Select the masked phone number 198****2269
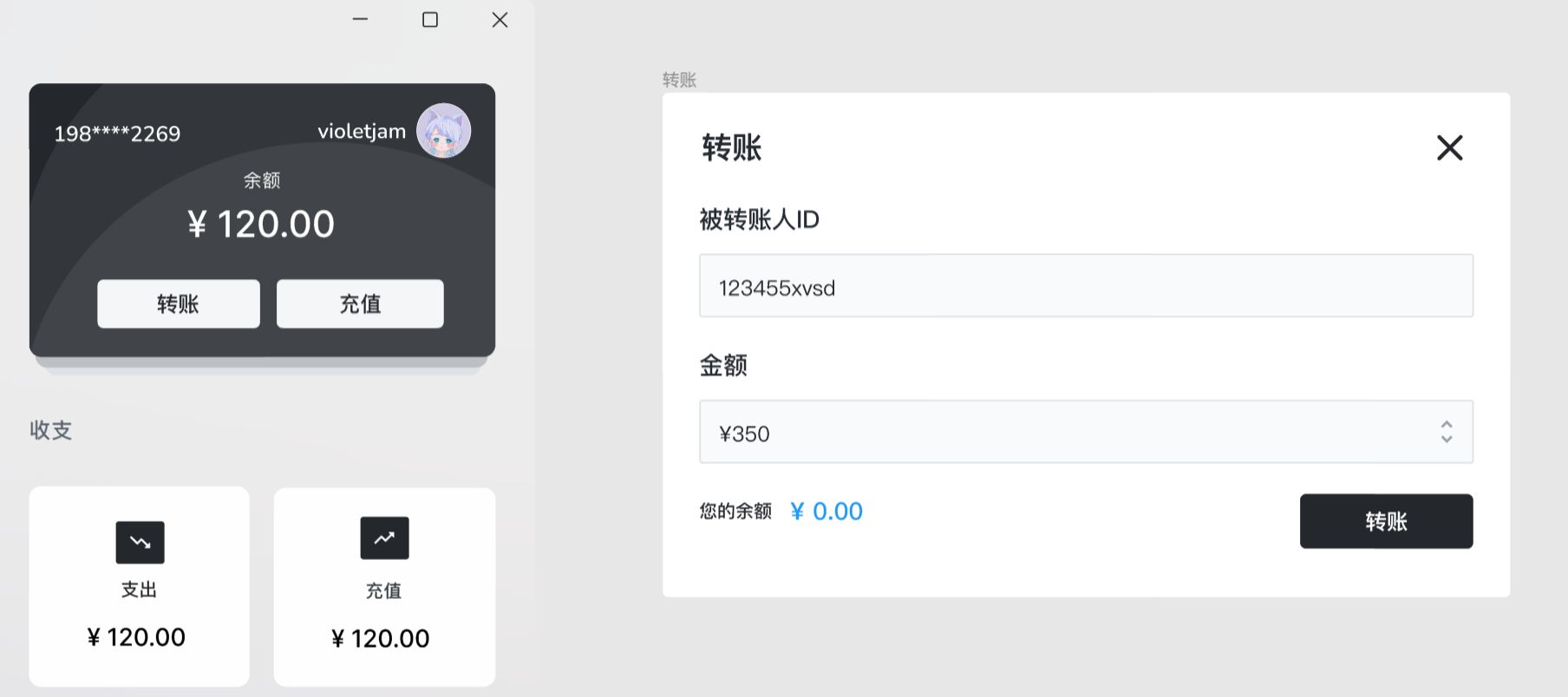1568x697 pixels. [117, 134]
